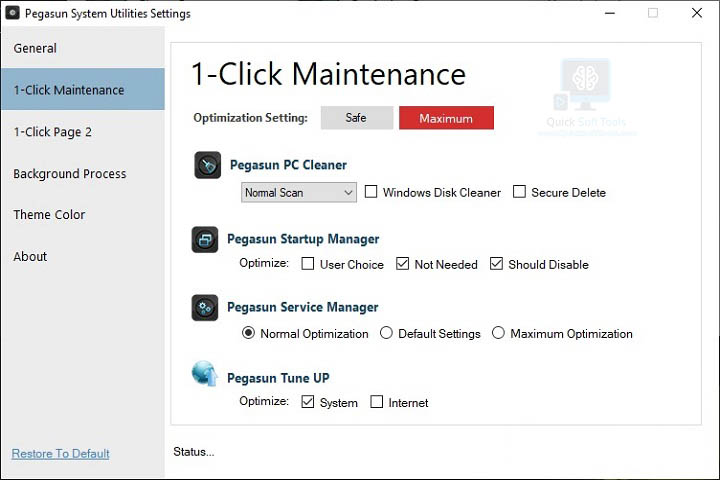Switch to Theme Color page
The height and width of the screenshot is (480, 720).
point(83,215)
